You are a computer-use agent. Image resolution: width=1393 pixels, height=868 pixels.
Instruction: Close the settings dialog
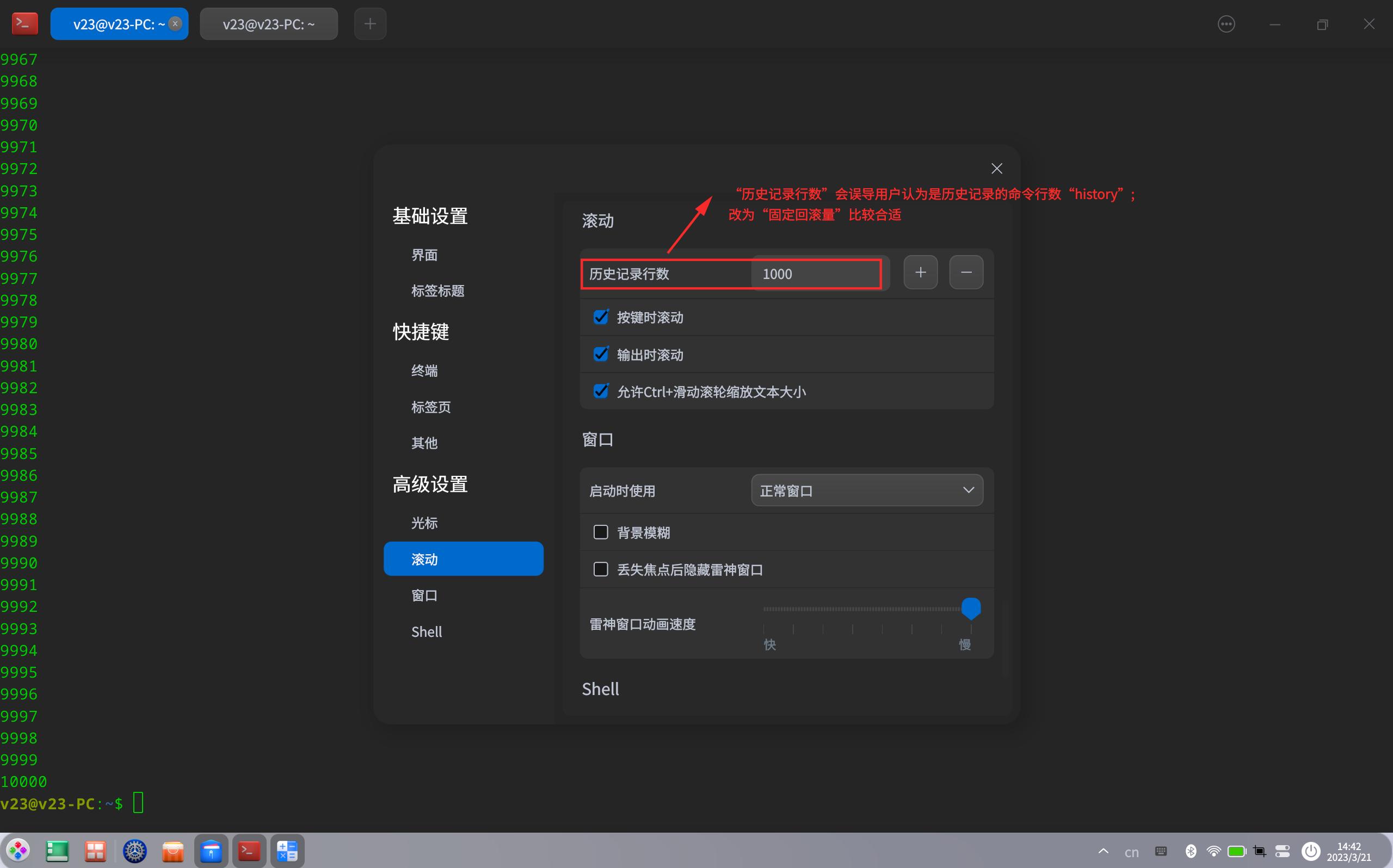[997, 168]
